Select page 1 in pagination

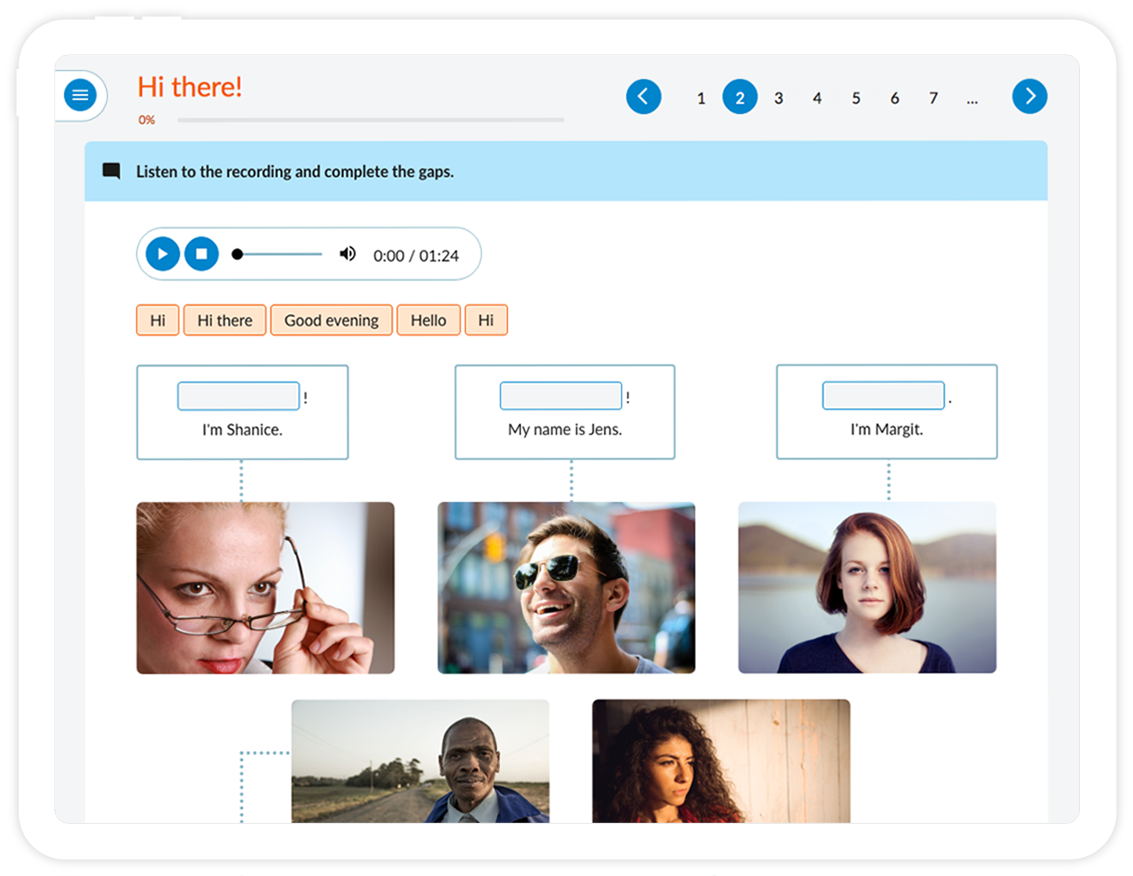701,98
